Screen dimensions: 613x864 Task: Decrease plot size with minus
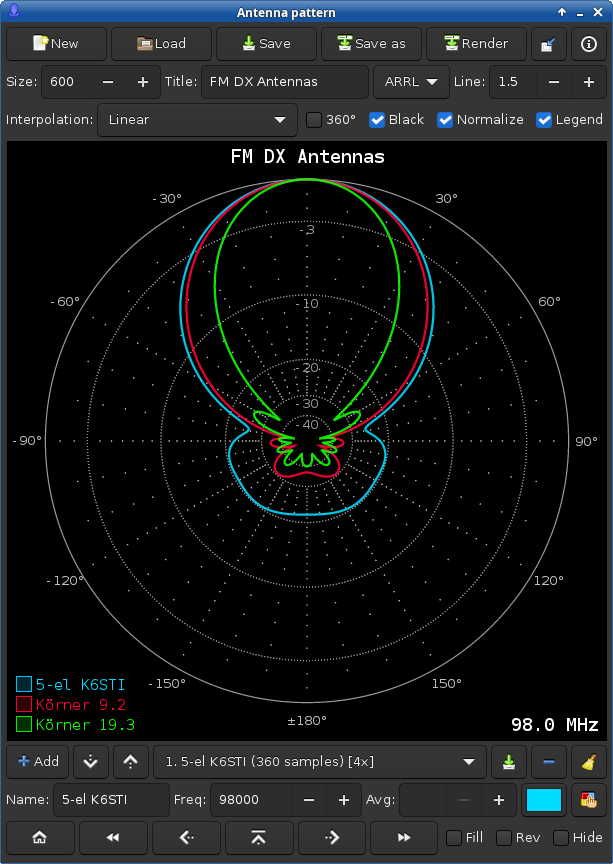click(108, 82)
